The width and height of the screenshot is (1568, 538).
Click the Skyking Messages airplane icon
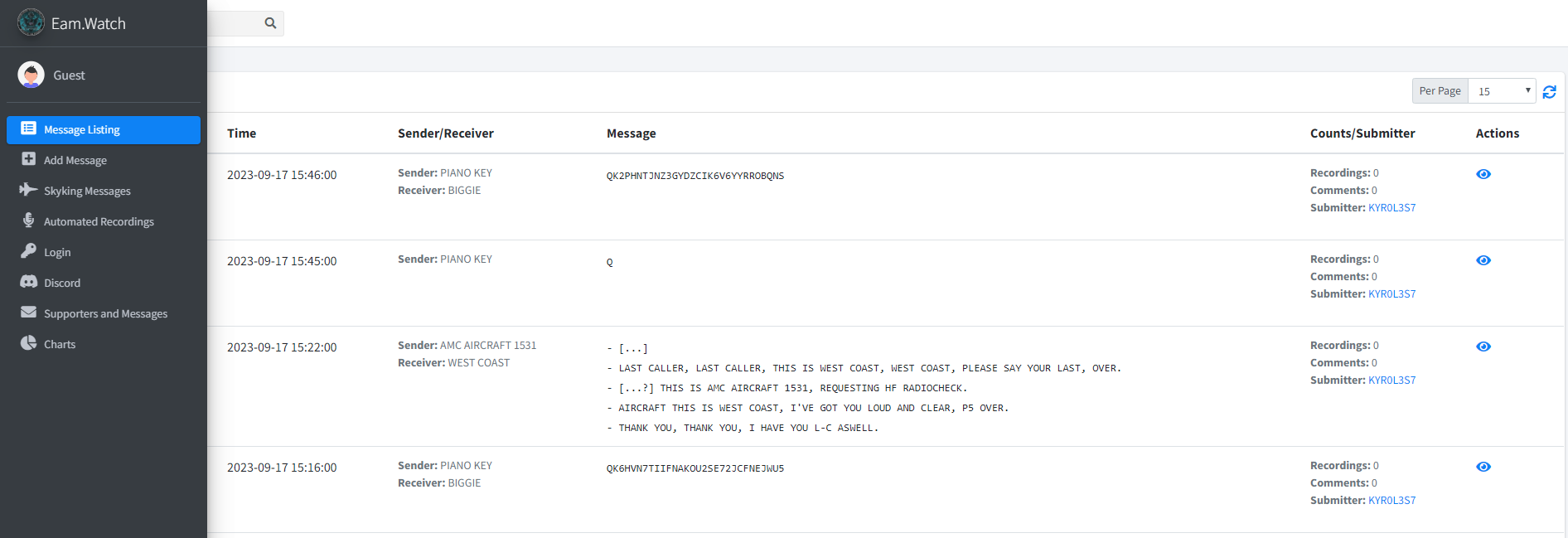click(x=28, y=190)
